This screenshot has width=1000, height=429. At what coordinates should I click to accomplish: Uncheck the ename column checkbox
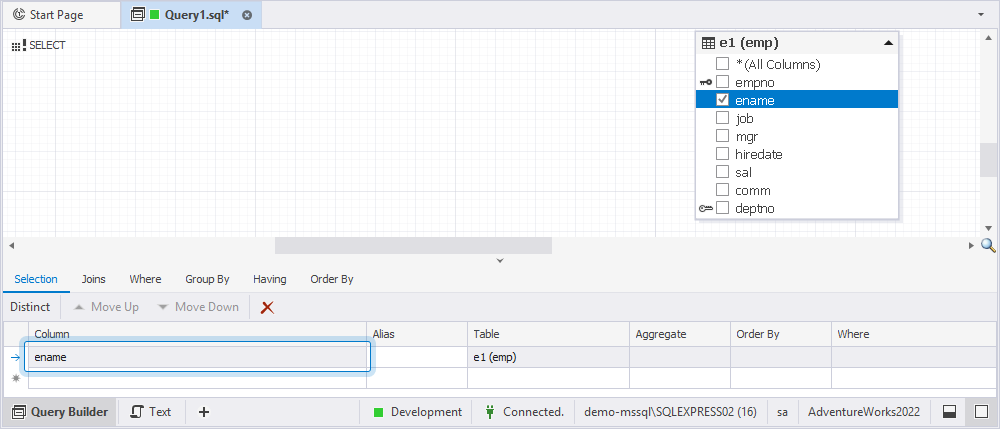coord(722,100)
